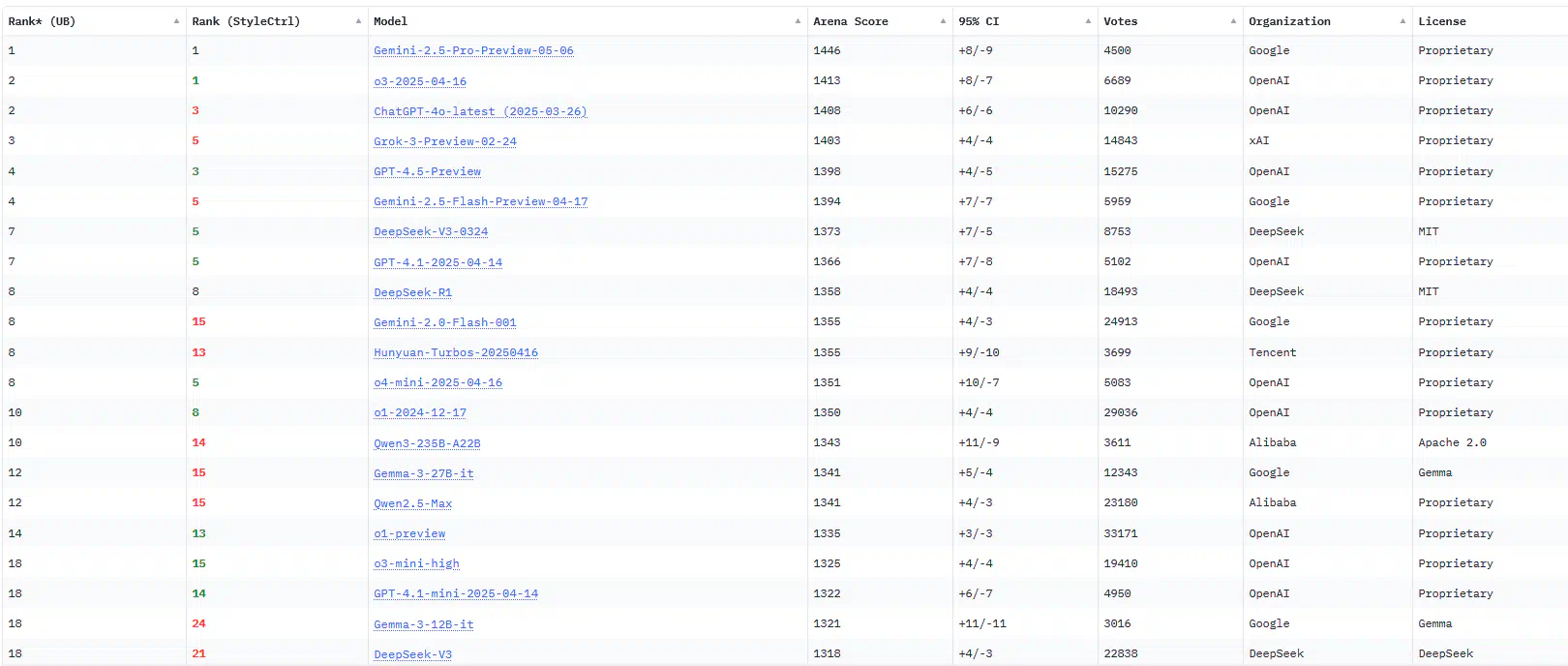Follow the Gemma-3-27B-it link

[x=424, y=473]
